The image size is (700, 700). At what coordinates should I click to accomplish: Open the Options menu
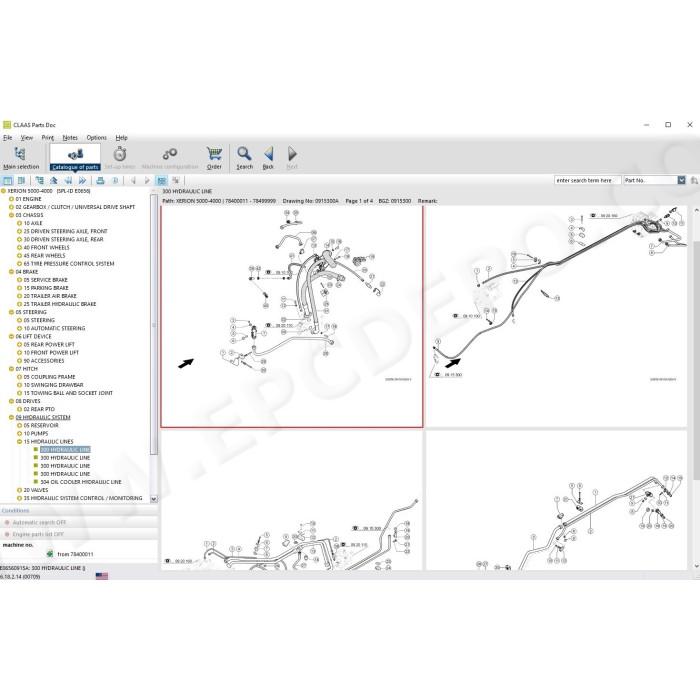[x=96, y=138]
